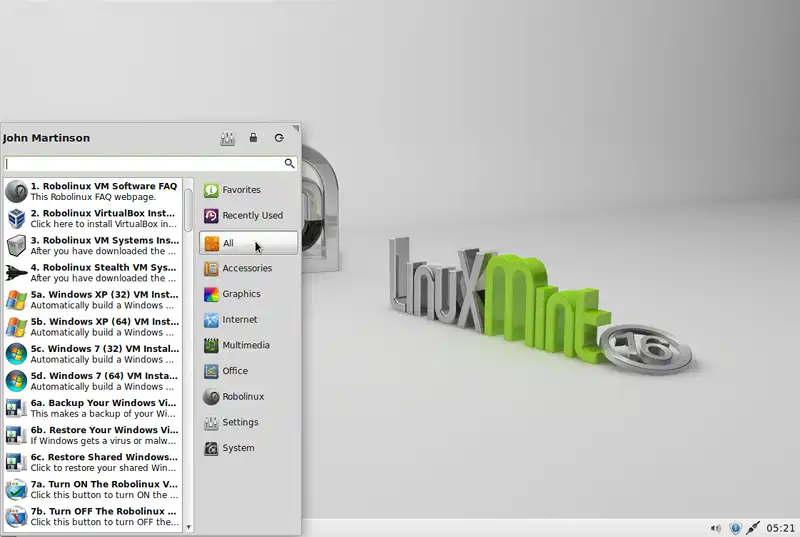Click the 6b. Restore Your Windows Vi... icon

16,435
